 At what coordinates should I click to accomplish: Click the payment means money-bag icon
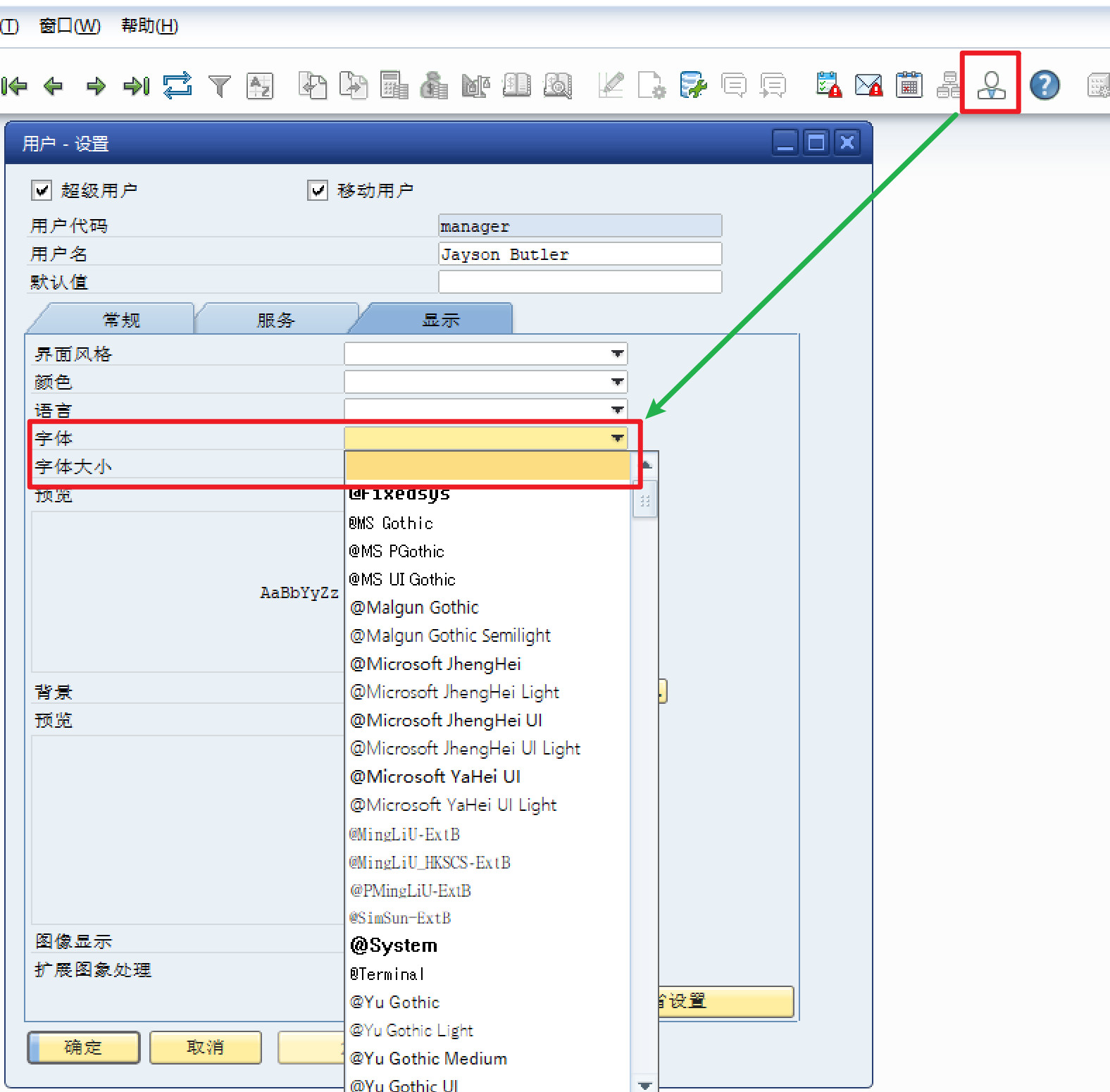coord(435,85)
